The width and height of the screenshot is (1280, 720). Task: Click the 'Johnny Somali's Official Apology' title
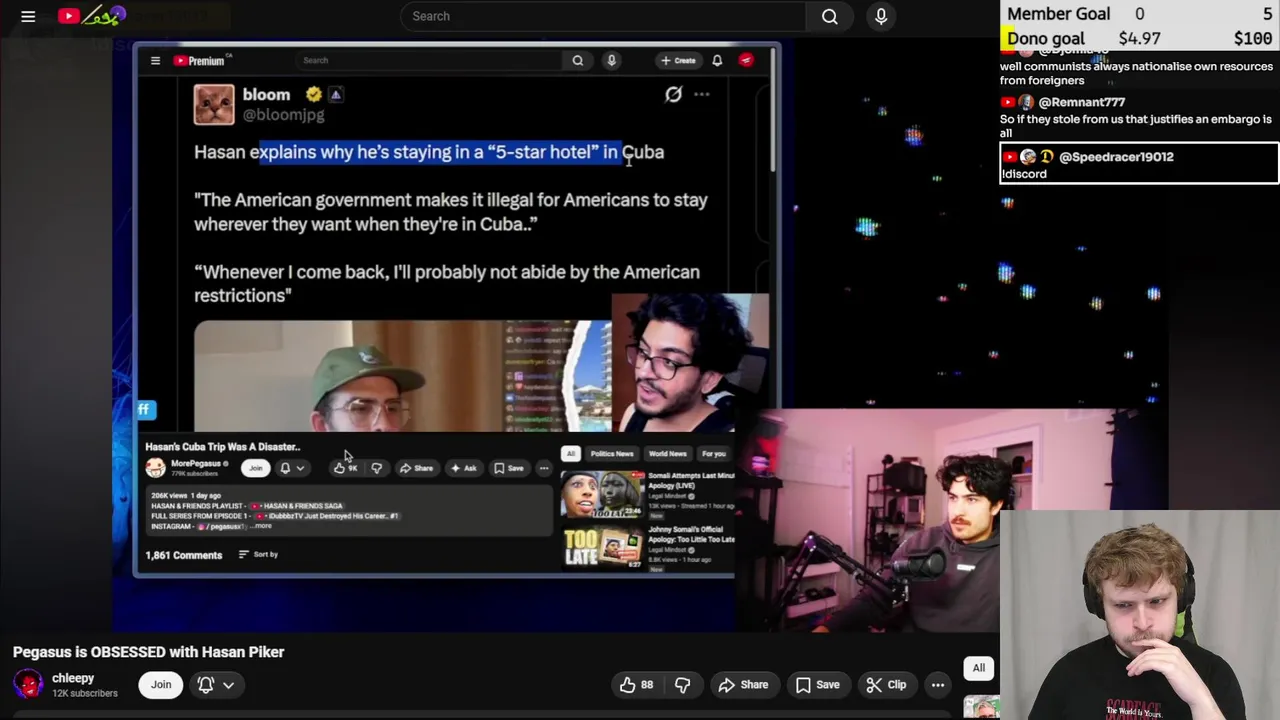691,534
